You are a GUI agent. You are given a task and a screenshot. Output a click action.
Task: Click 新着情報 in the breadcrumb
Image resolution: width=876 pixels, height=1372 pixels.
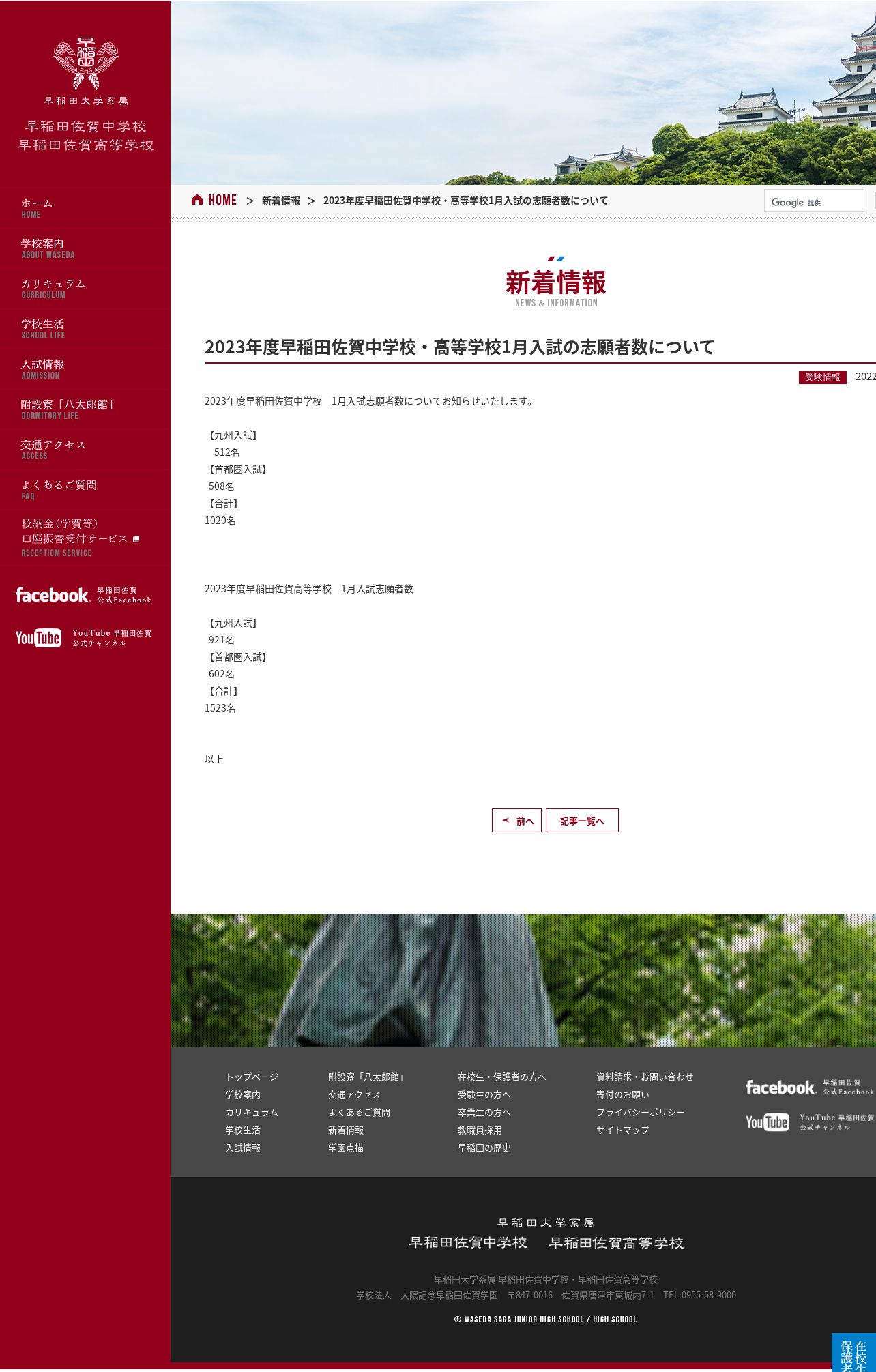click(281, 201)
